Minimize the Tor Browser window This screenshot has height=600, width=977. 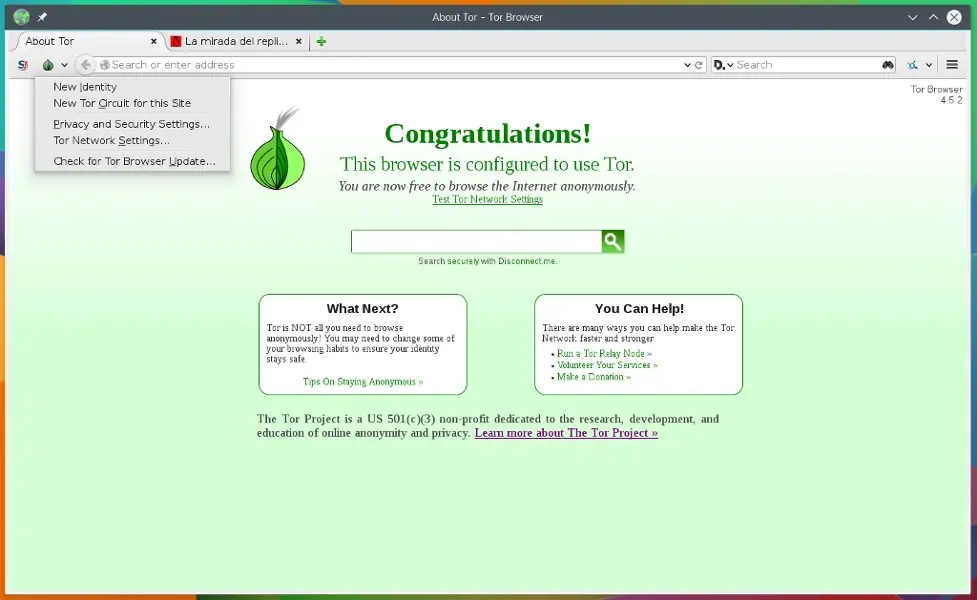coord(913,17)
